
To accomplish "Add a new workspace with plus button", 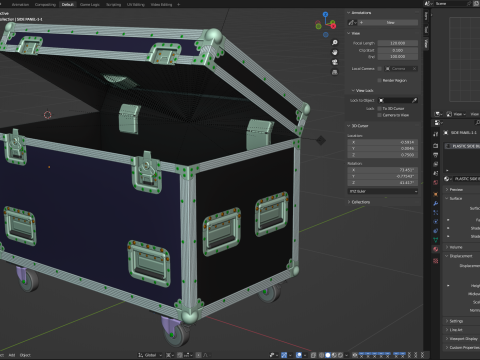I will click(x=178, y=4).
